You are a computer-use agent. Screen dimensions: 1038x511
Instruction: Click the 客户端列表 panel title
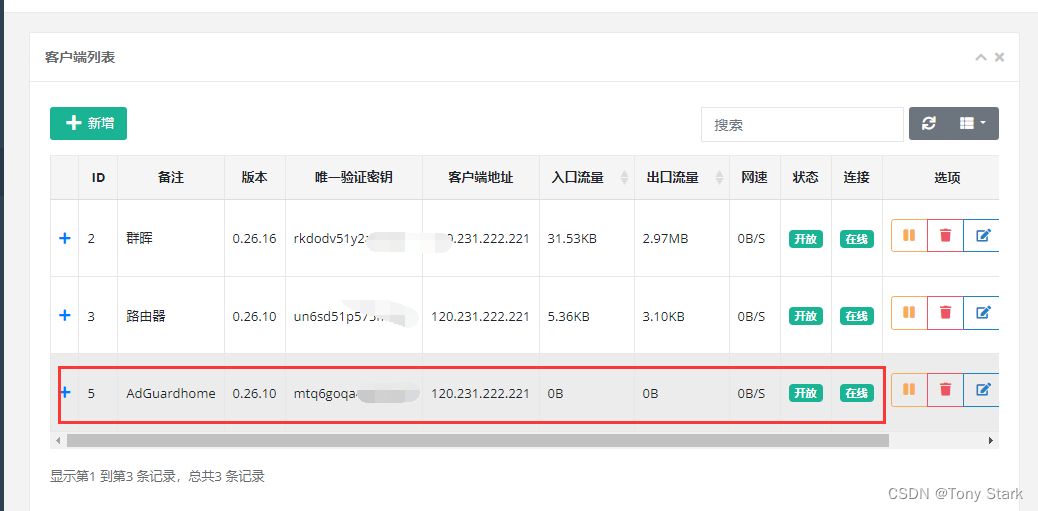pos(80,58)
